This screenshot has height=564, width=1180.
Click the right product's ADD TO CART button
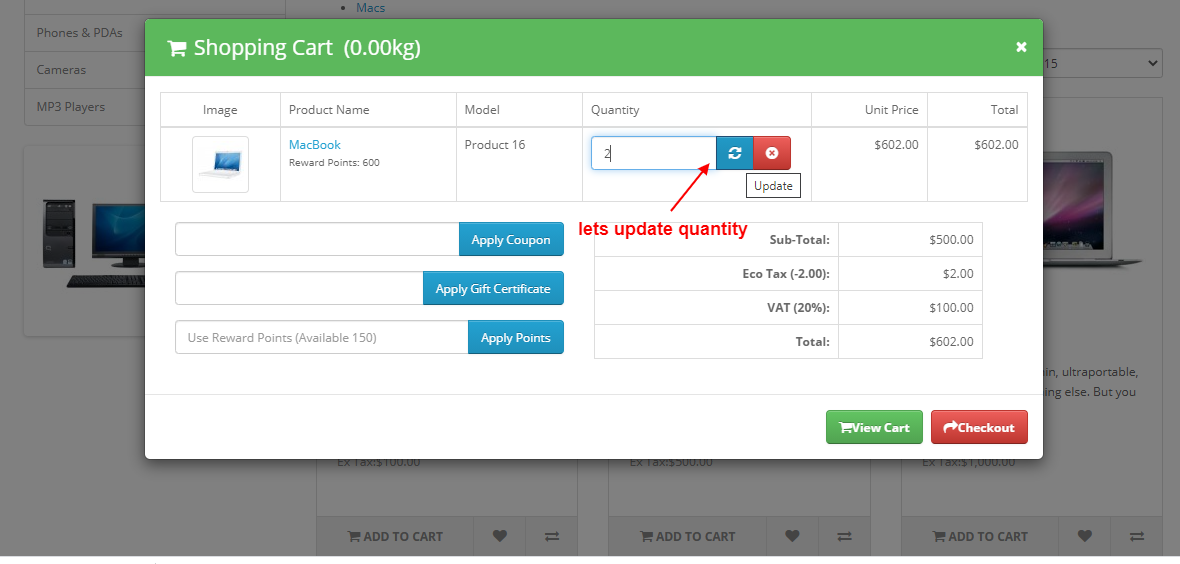tap(980, 536)
